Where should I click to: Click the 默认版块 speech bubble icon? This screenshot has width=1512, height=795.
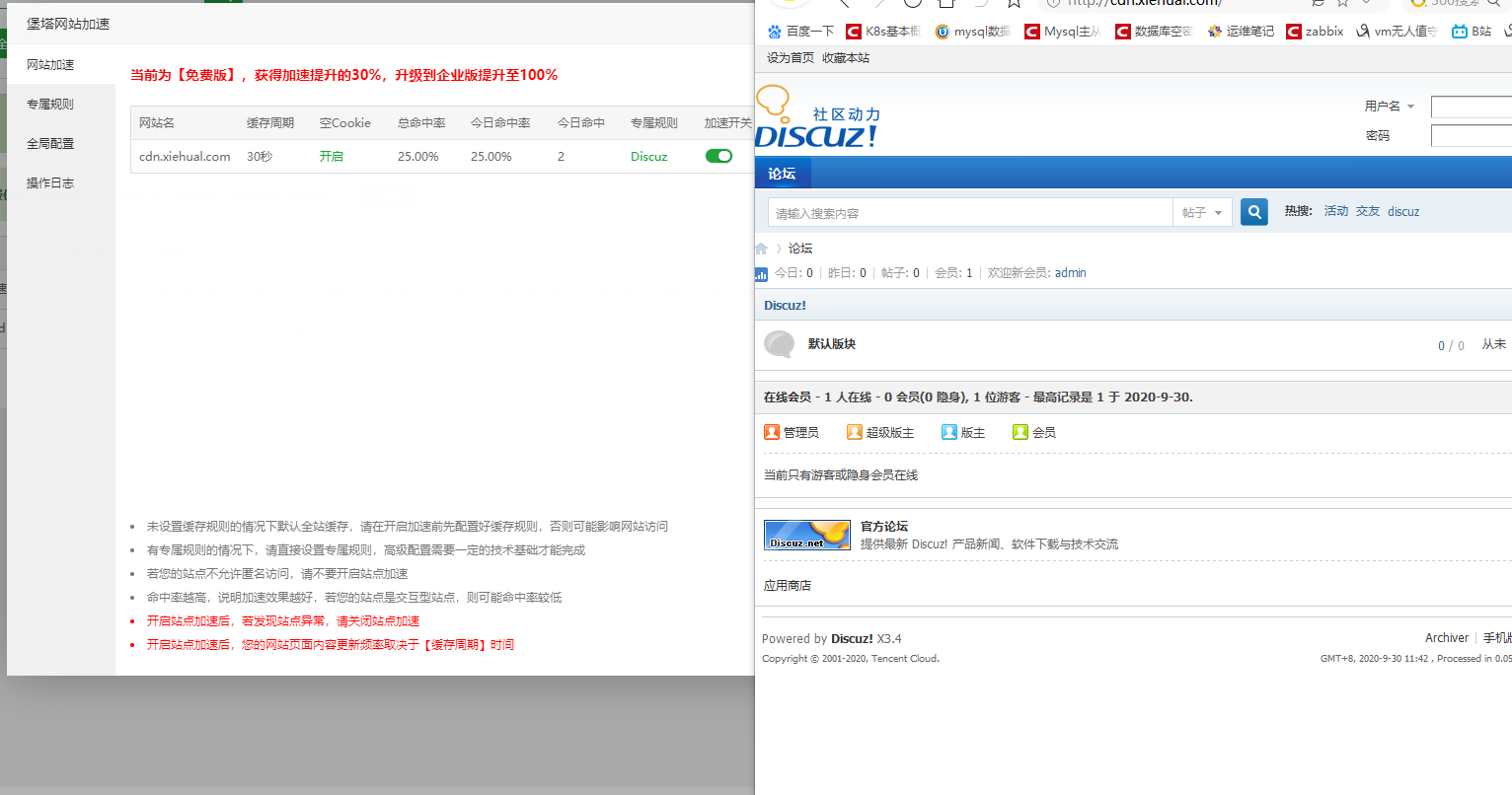tap(780, 344)
